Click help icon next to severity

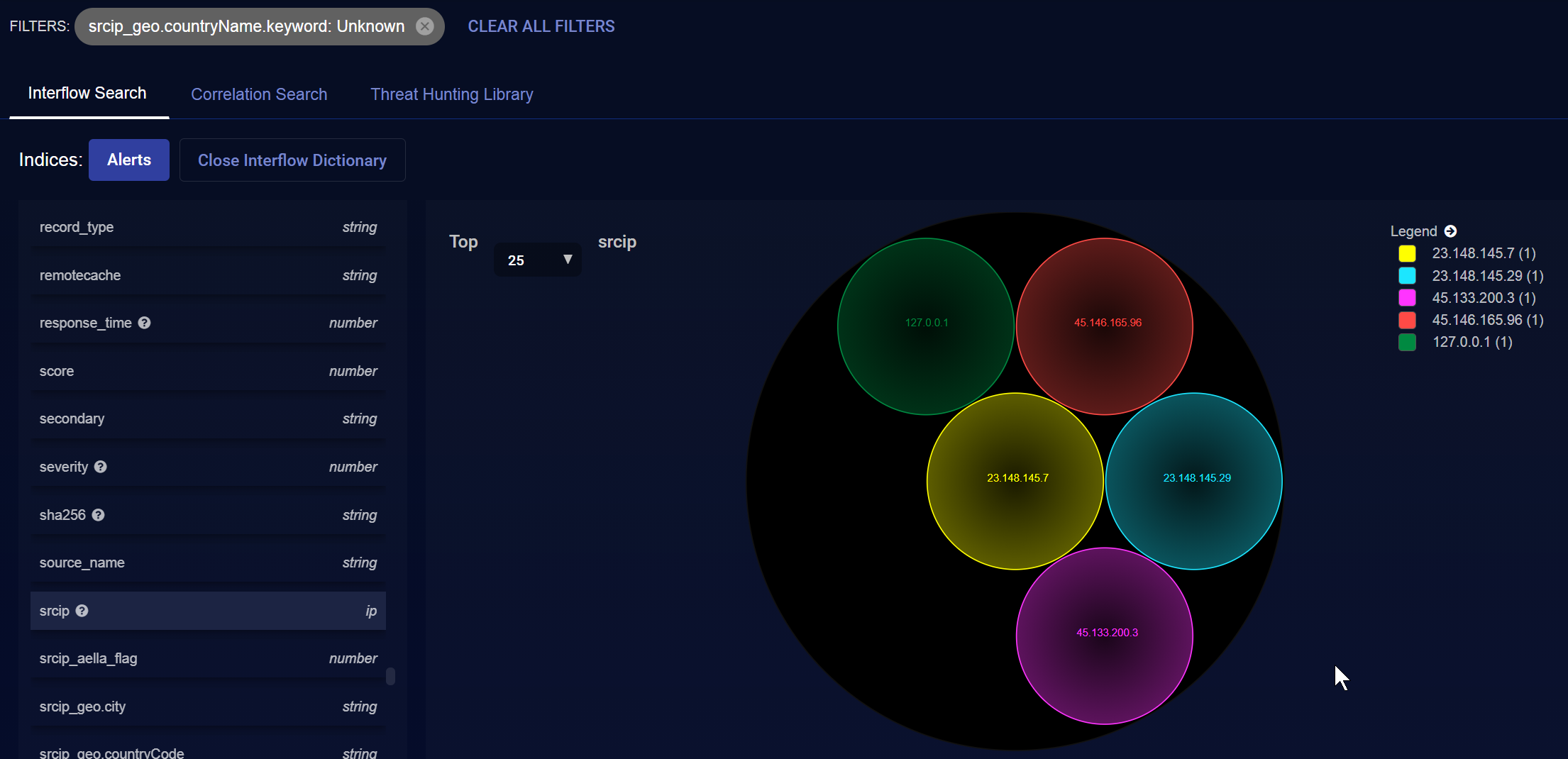(x=101, y=467)
